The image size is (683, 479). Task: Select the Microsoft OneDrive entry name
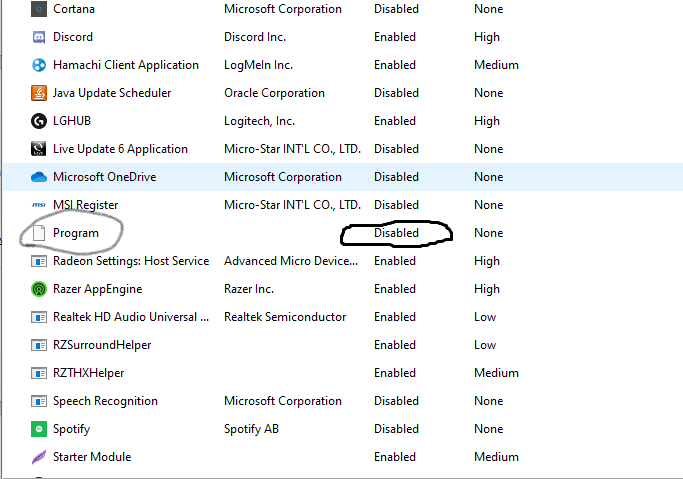pos(105,177)
